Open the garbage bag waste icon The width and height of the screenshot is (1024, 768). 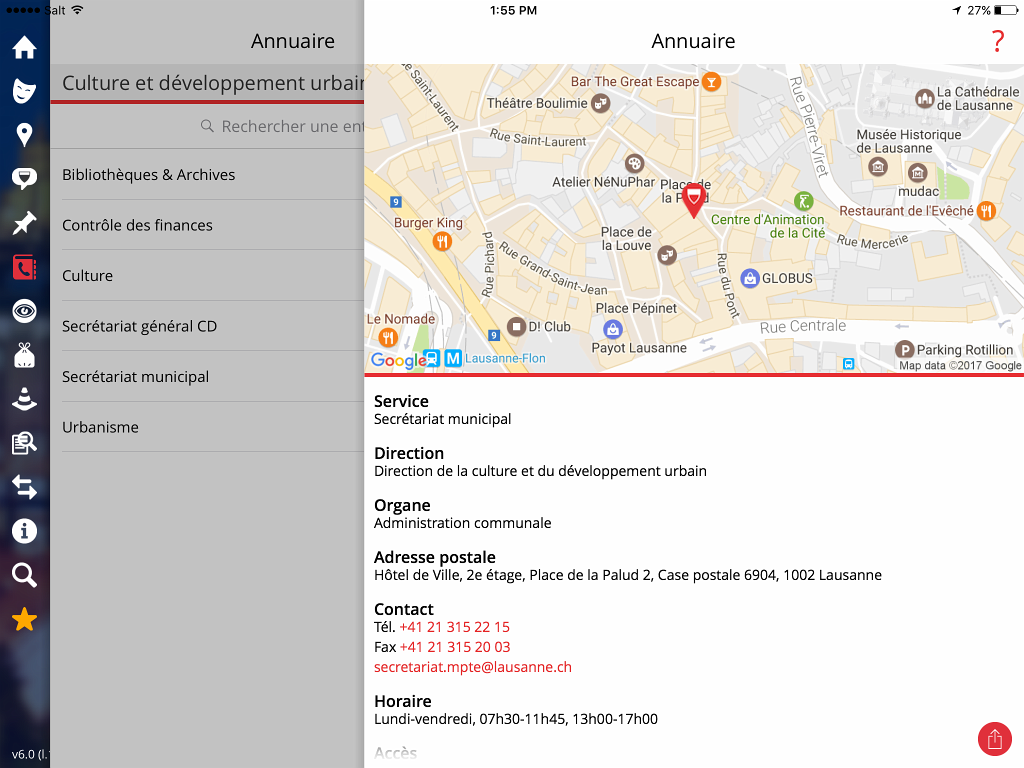point(24,355)
